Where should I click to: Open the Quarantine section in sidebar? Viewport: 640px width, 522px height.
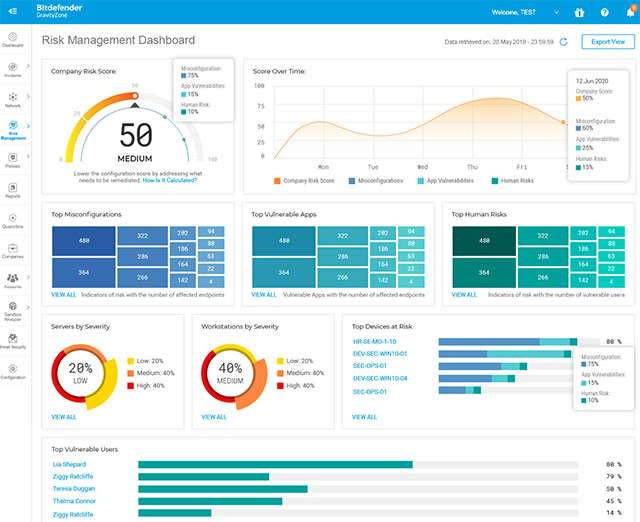tap(12, 219)
